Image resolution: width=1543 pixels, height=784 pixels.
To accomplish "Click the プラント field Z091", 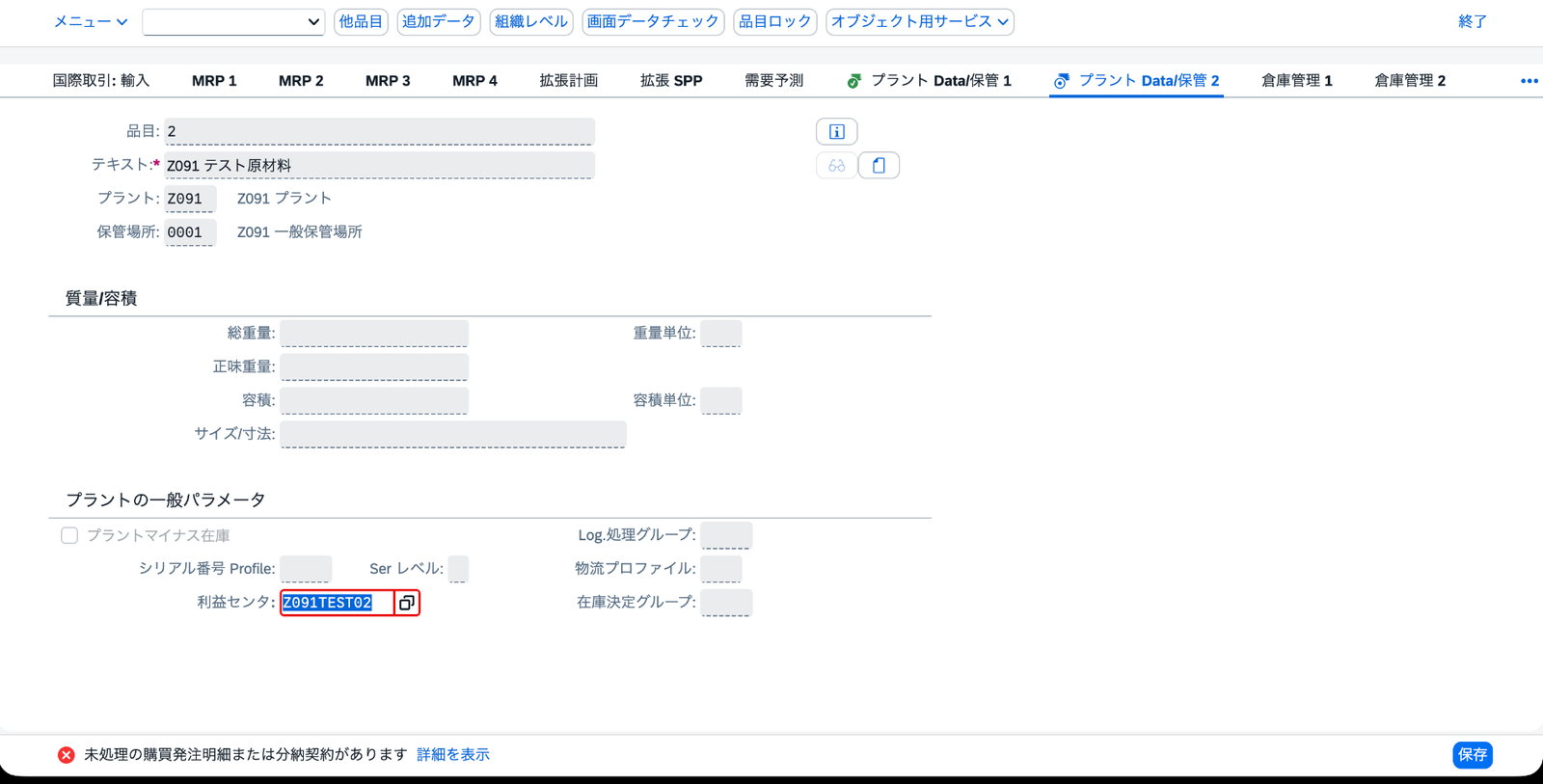I will (x=190, y=199).
